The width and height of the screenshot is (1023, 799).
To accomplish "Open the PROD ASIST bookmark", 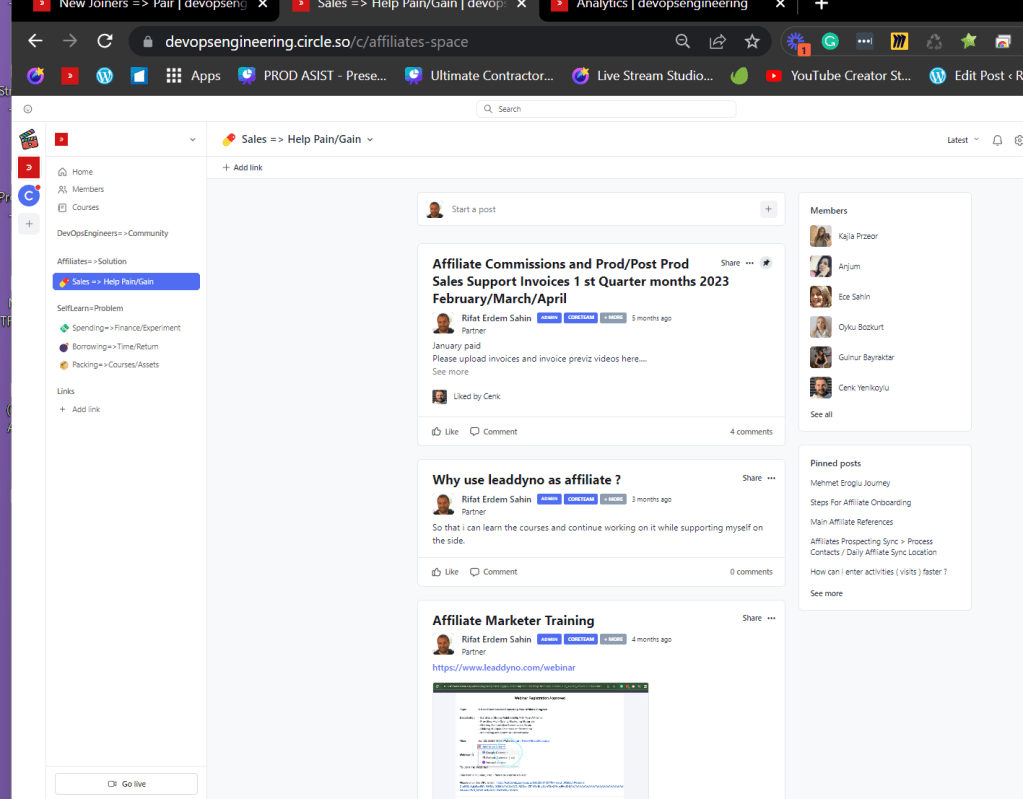I will [x=312, y=76].
